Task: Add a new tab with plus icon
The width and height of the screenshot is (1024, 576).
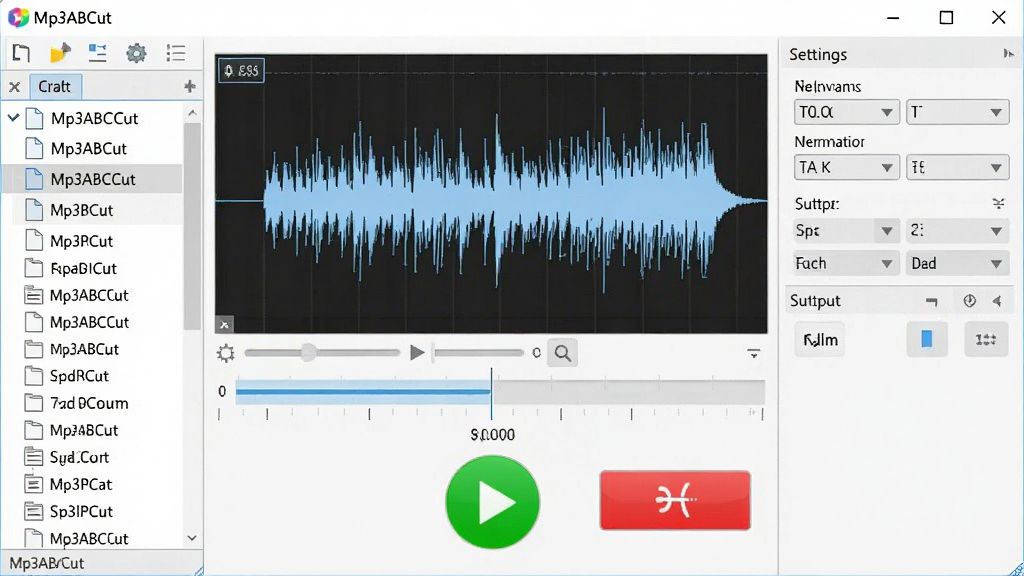Action: pyautogui.click(x=190, y=86)
